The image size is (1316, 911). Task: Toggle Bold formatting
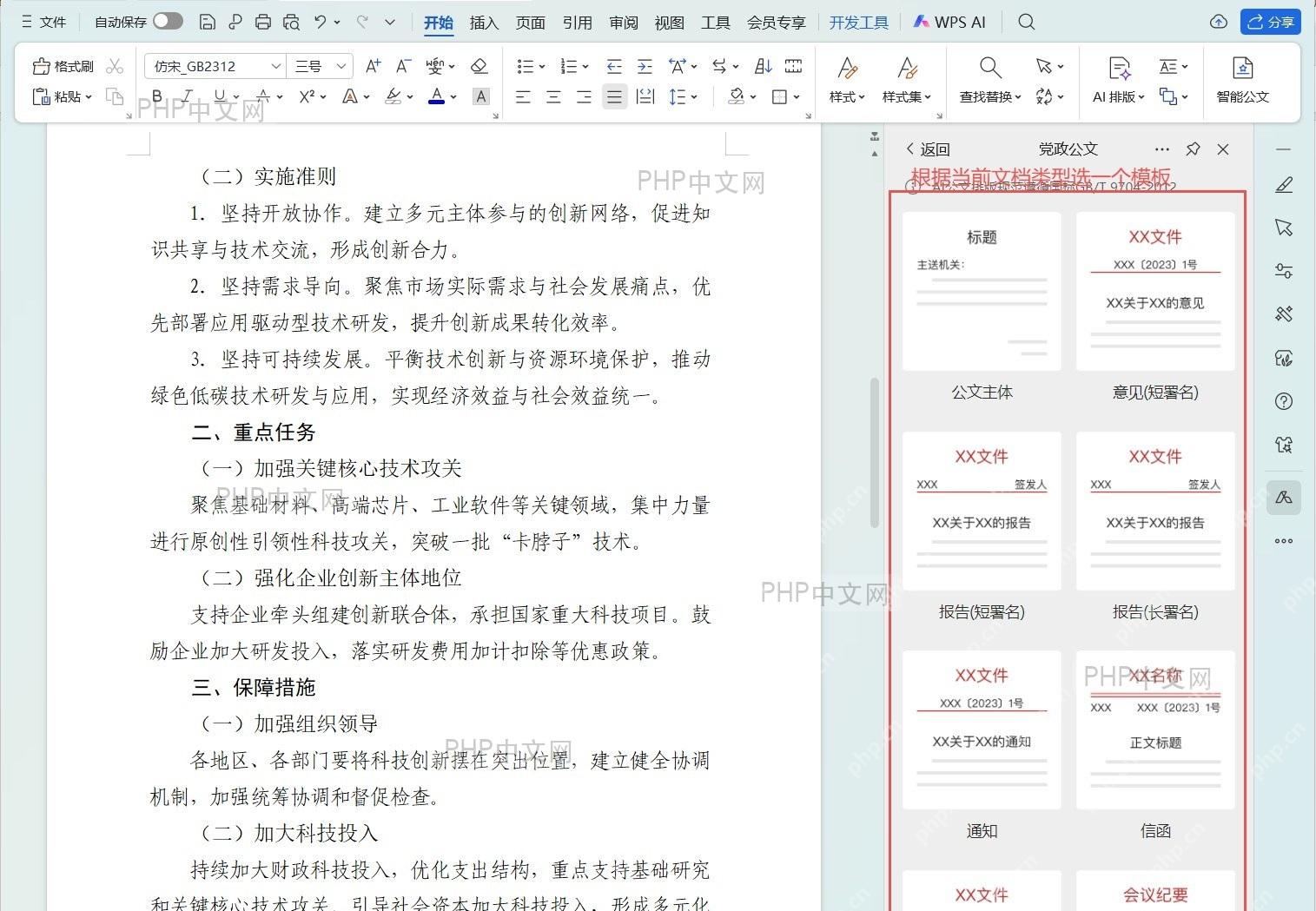tap(157, 96)
